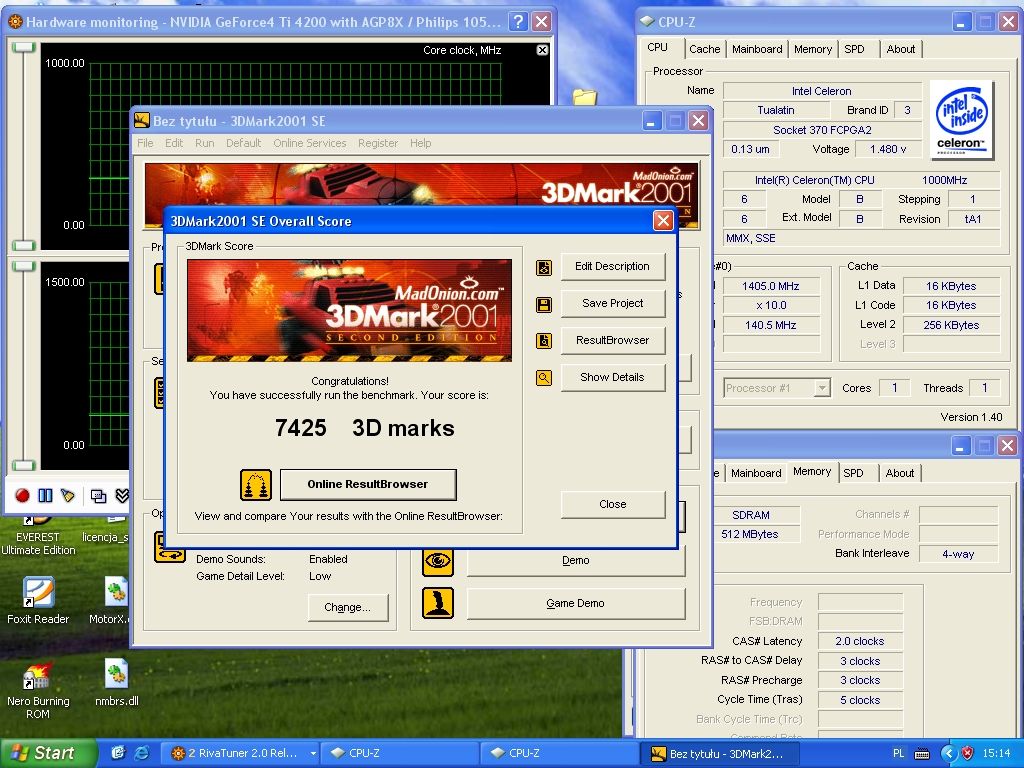1024x768 pixels.
Task: Click the help question mark in Hardware monitoring
Action: click(x=518, y=22)
